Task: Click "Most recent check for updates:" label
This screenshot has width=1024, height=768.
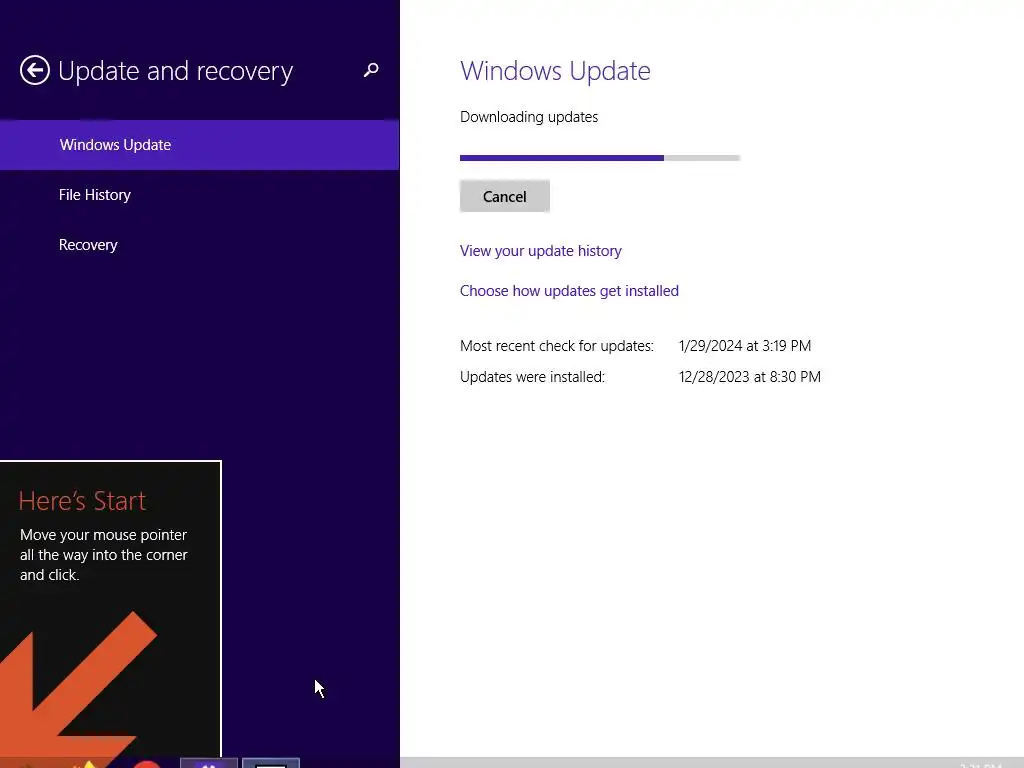Action: [556, 345]
